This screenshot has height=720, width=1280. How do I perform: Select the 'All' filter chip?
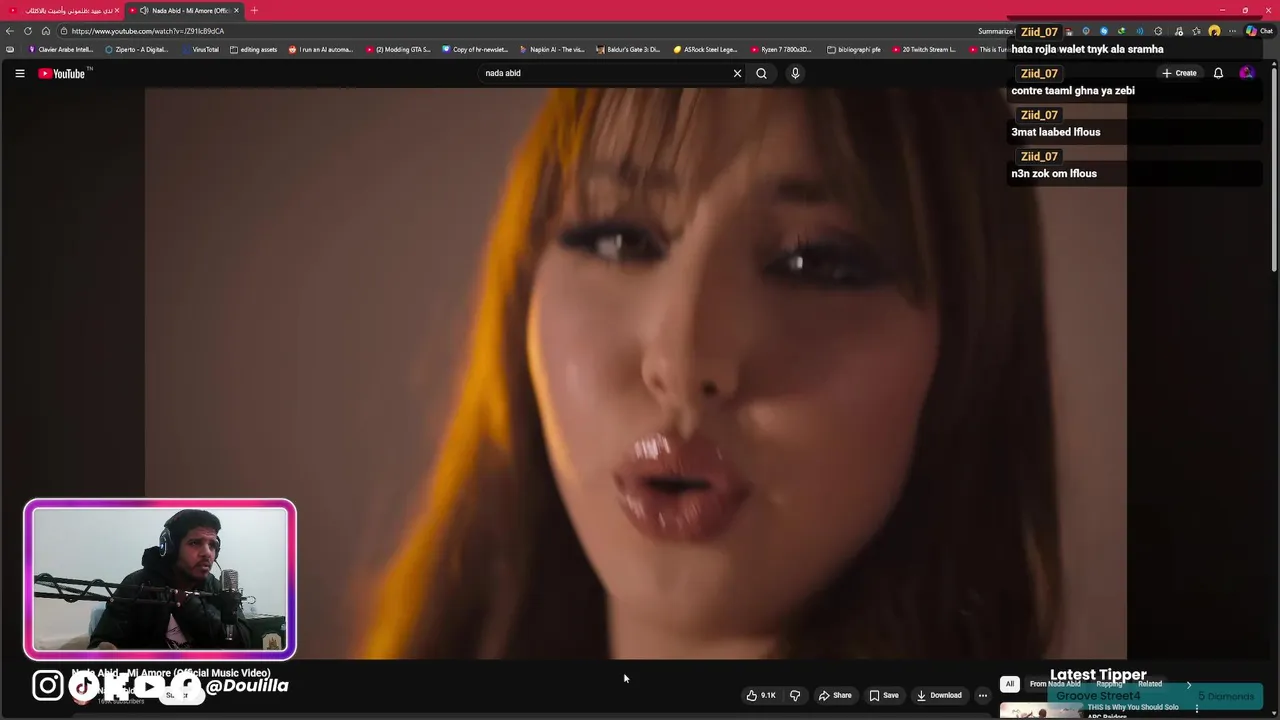[1010, 684]
